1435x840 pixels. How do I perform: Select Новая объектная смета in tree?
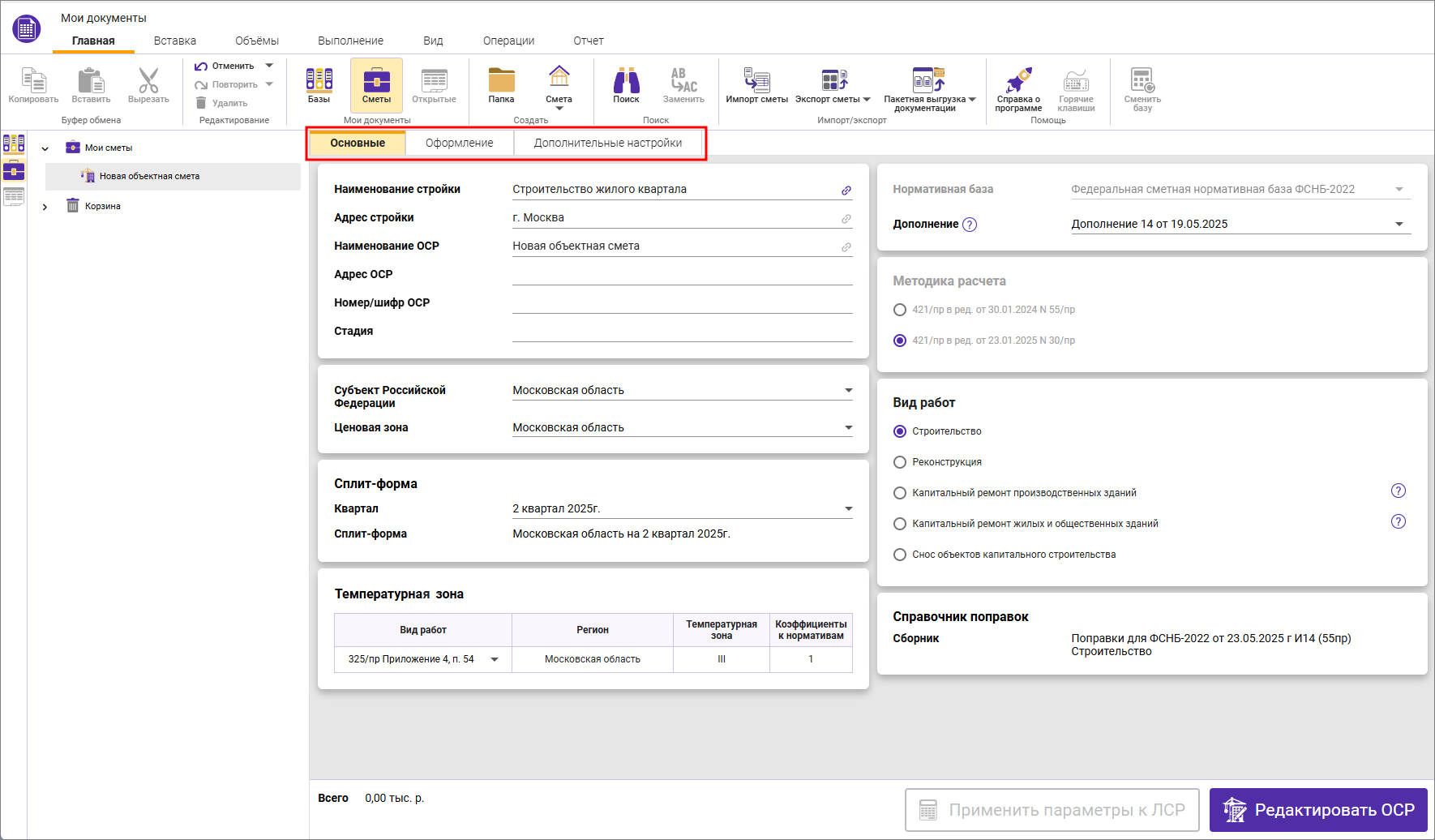coord(149,176)
